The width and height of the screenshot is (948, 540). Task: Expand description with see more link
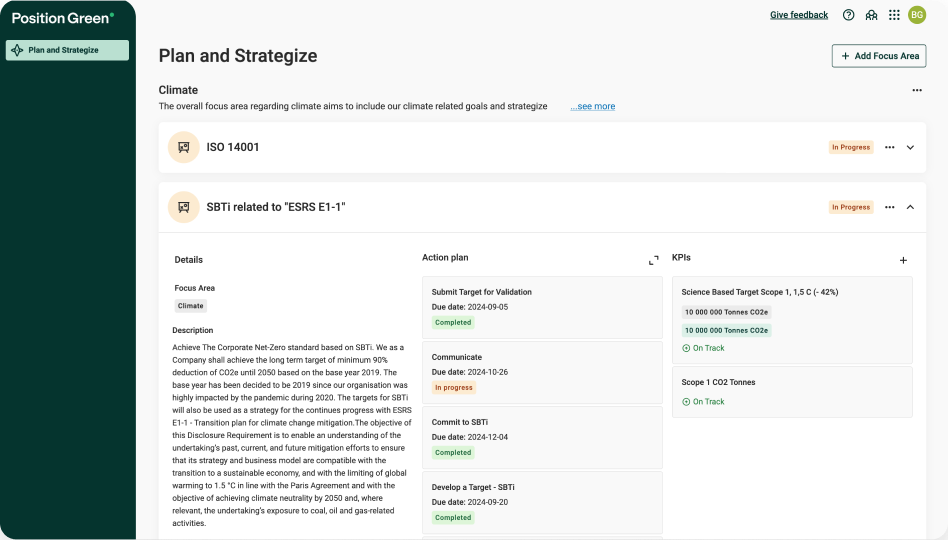pos(593,107)
